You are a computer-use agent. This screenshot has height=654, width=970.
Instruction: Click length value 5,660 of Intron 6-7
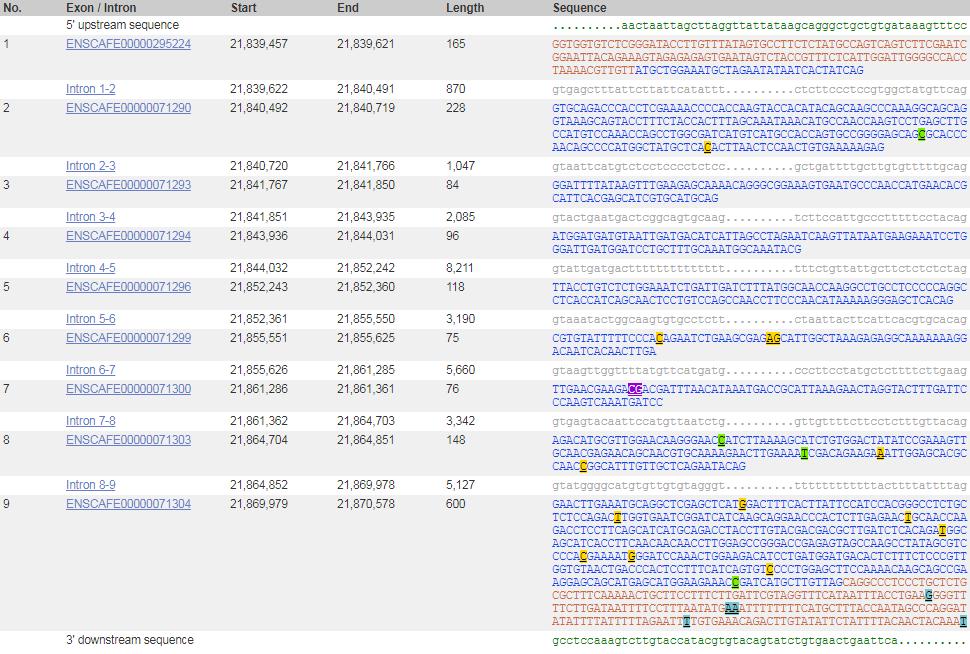[x=460, y=370]
